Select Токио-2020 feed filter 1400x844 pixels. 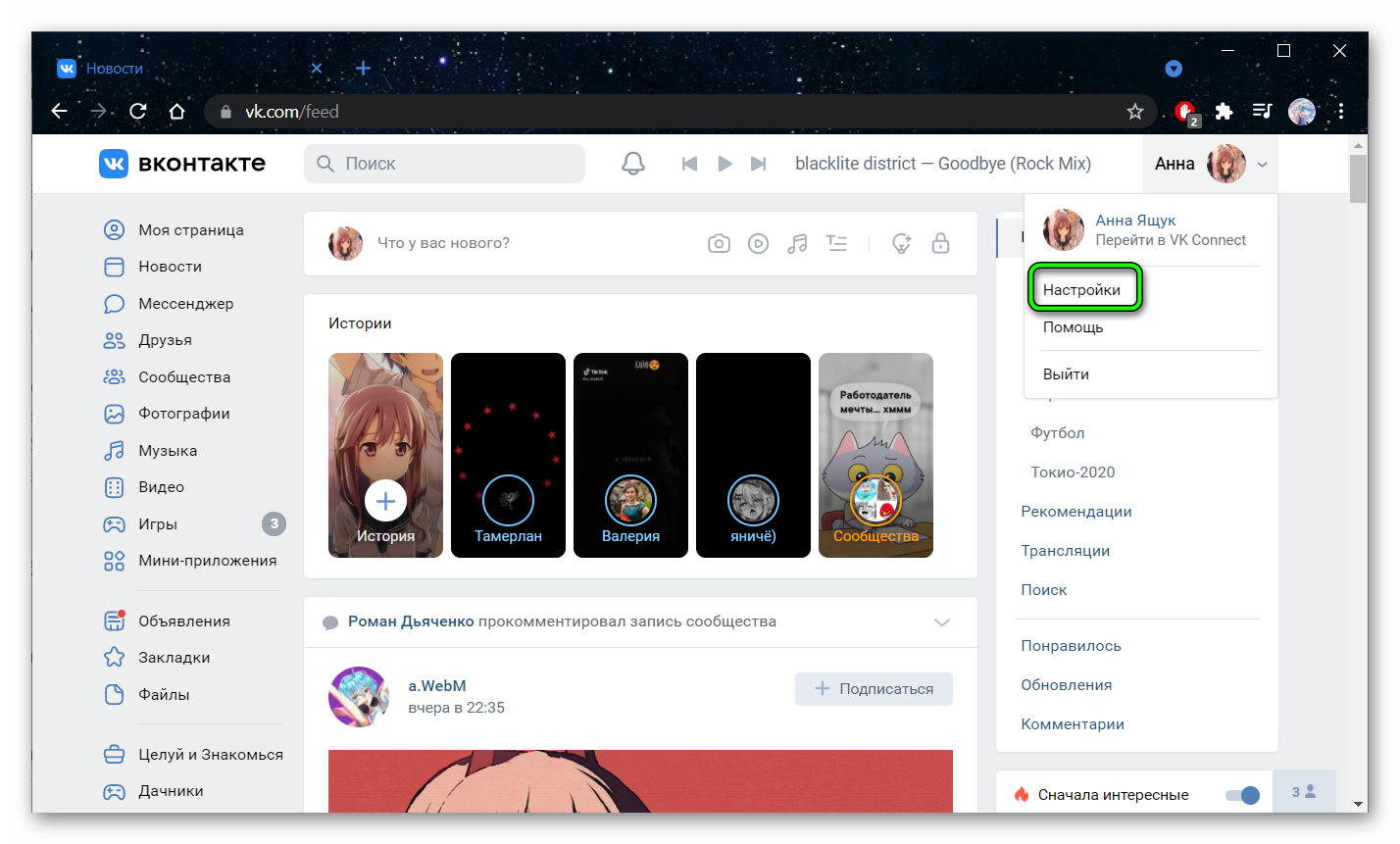coord(1073,472)
